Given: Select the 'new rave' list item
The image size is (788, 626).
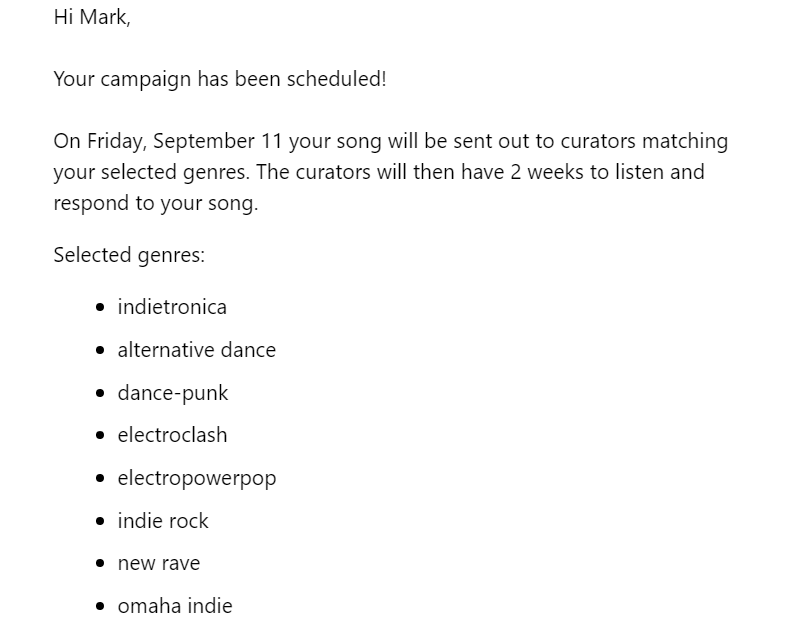Looking at the screenshot, I should tap(159, 564).
